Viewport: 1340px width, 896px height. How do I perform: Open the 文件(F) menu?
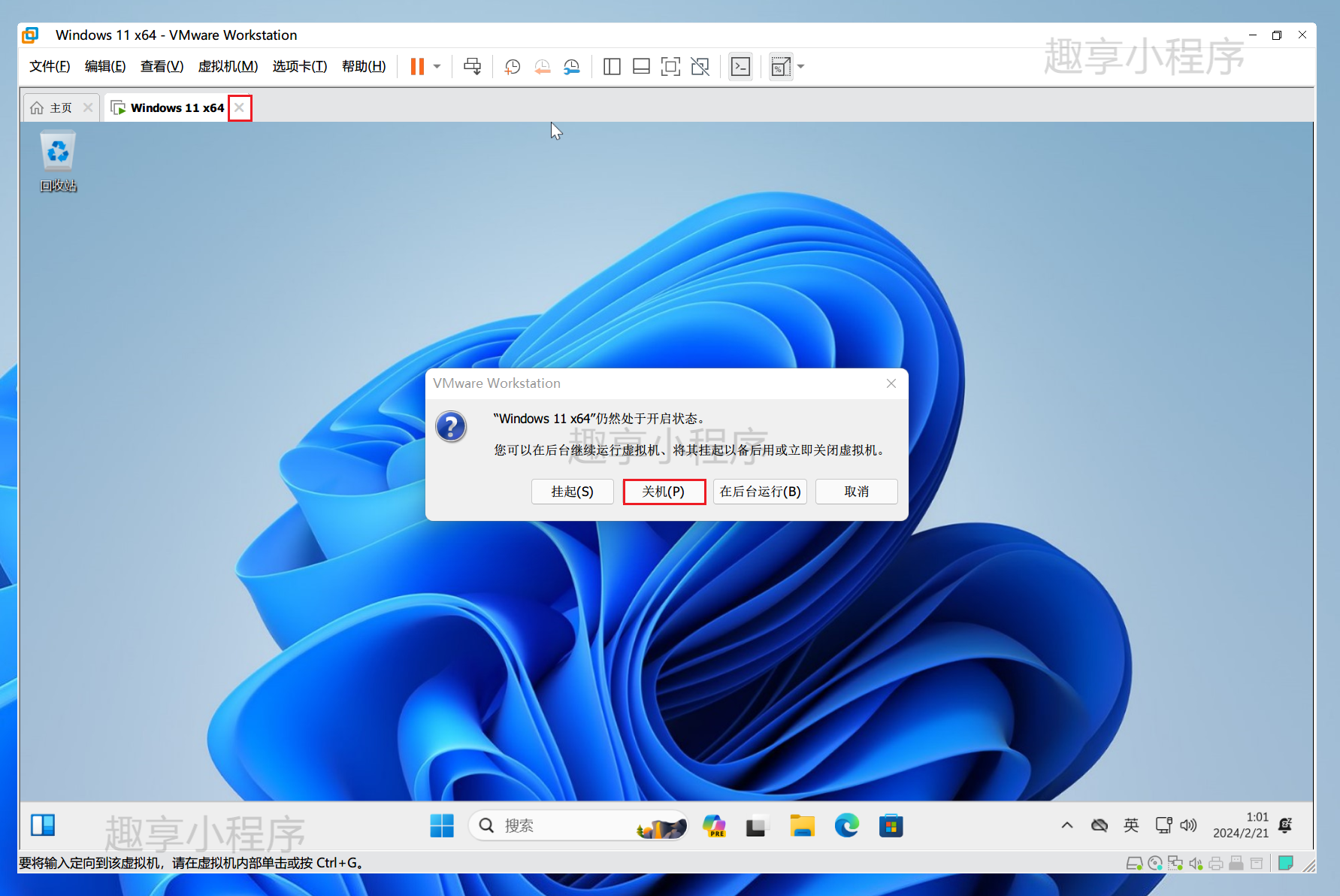50,66
